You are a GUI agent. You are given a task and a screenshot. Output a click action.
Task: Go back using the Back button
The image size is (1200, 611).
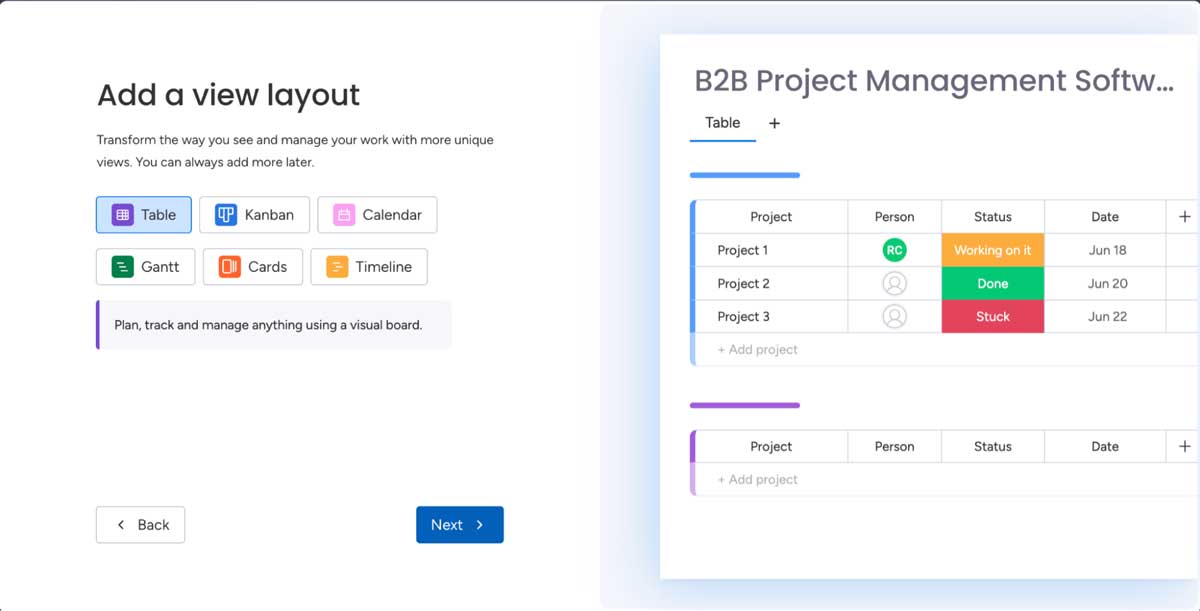click(140, 525)
